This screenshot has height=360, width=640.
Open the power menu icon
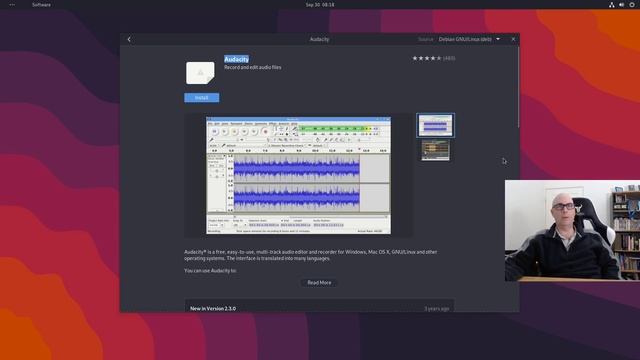click(x=632, y=4)
